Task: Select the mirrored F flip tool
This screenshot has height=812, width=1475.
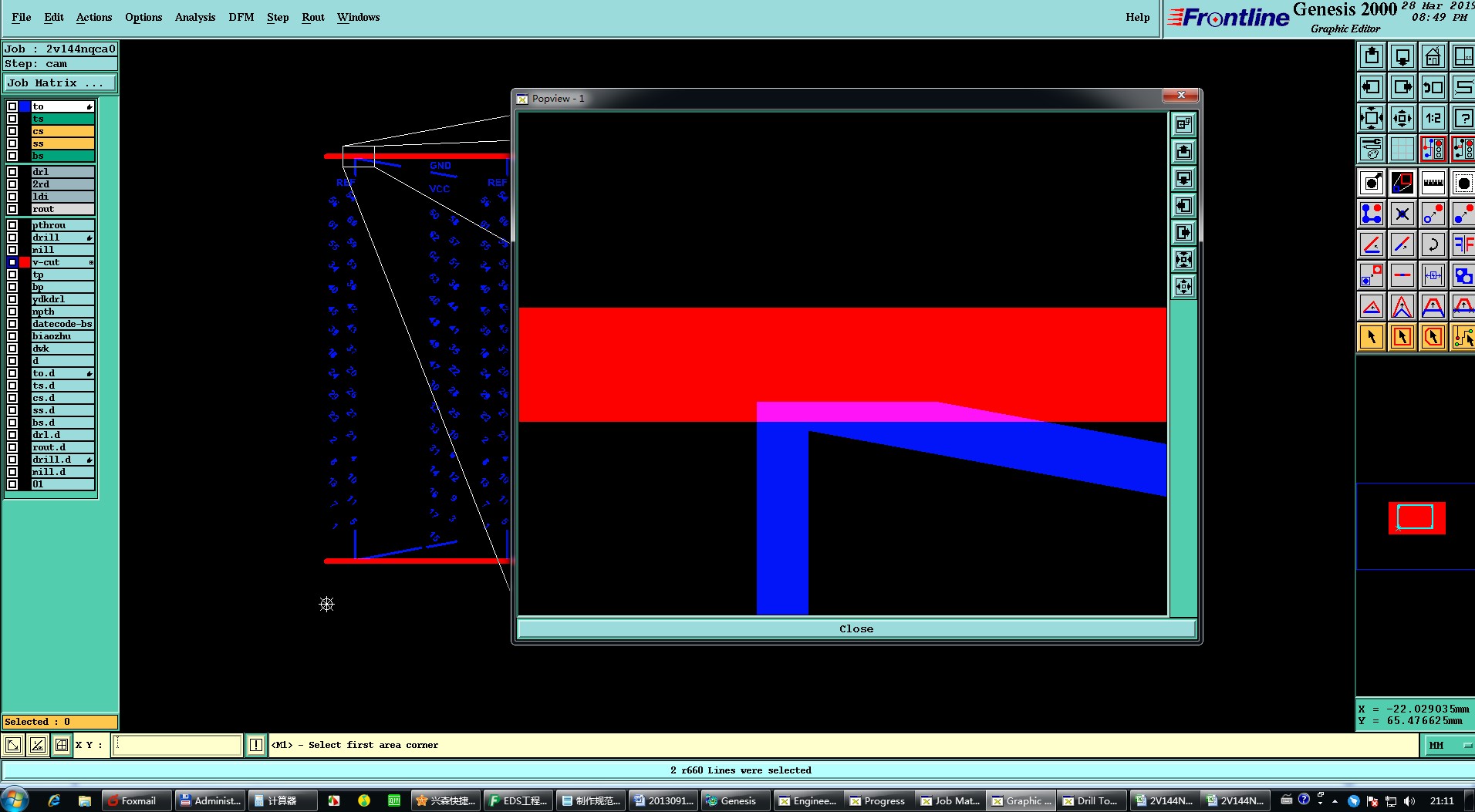Action: coord(1463,244)
